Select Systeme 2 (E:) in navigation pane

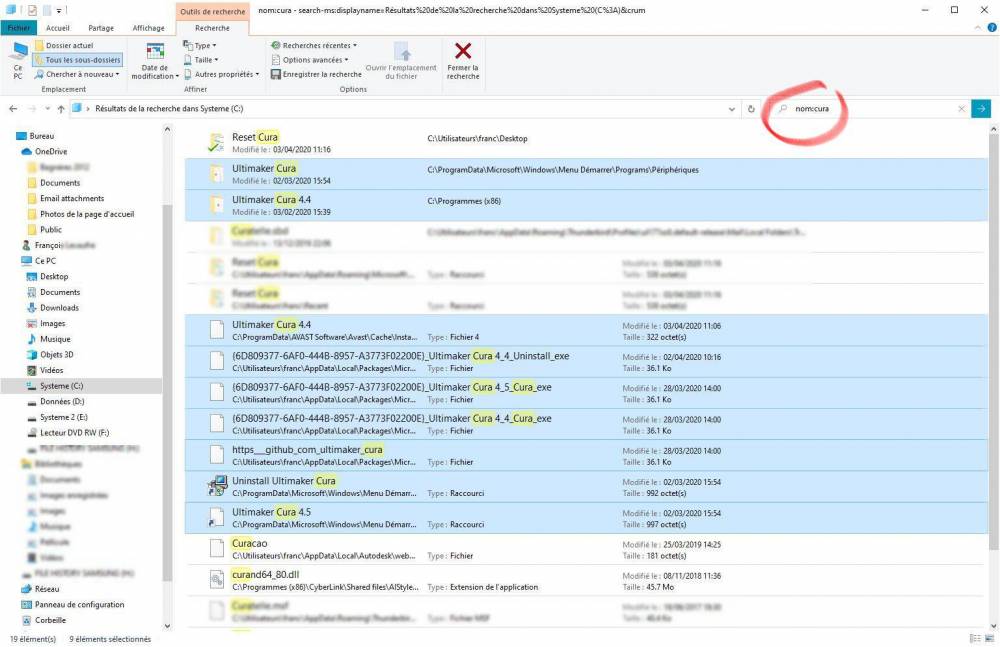64,417
